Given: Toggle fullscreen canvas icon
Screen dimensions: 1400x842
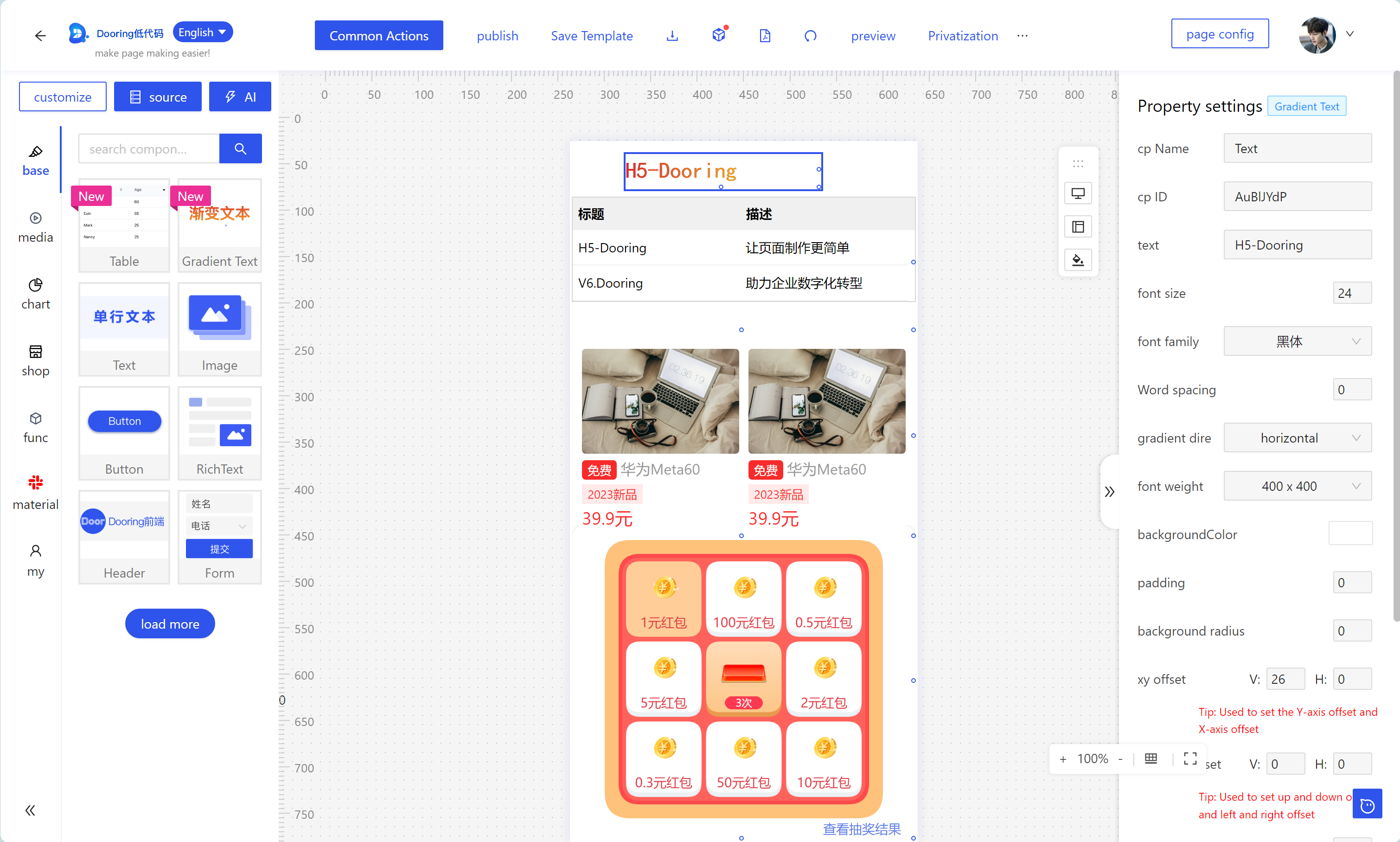Looking at the screenshot, I should pyautogui.click(x=1190, y=758).
